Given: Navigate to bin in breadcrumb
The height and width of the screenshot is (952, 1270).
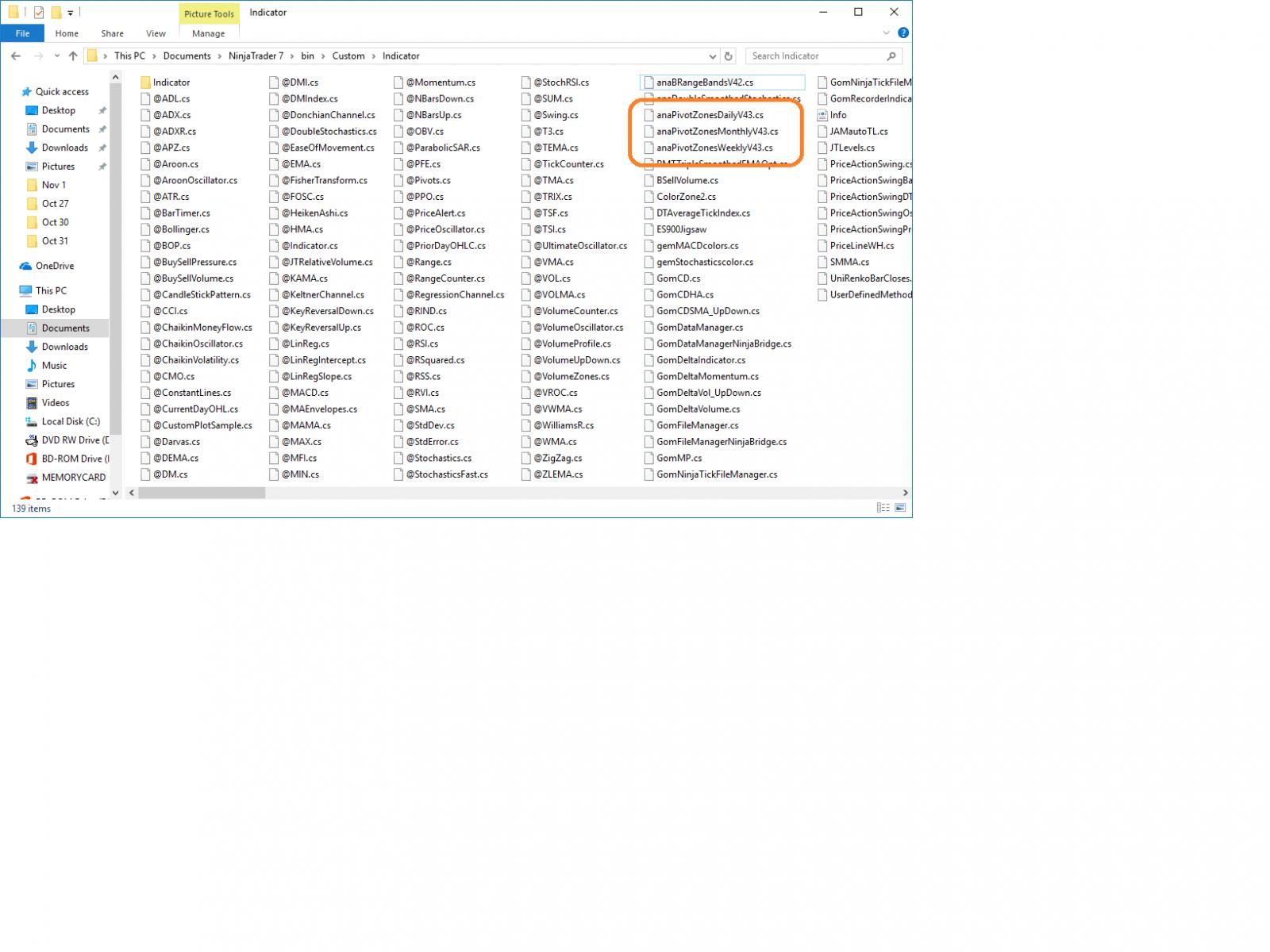Looking at the screenshot, I should [x=307, y=56].
